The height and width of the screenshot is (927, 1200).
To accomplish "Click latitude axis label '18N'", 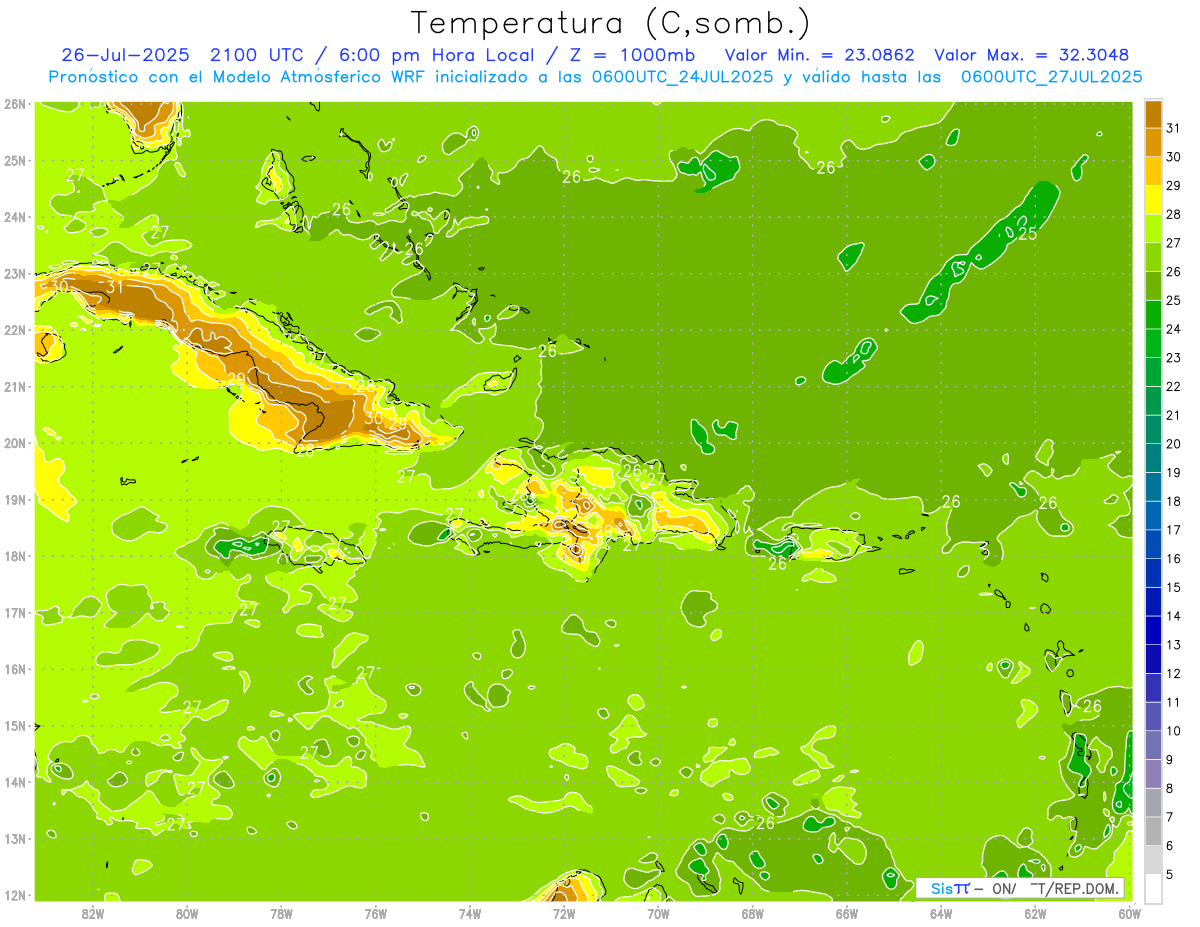I will (15, 556).
